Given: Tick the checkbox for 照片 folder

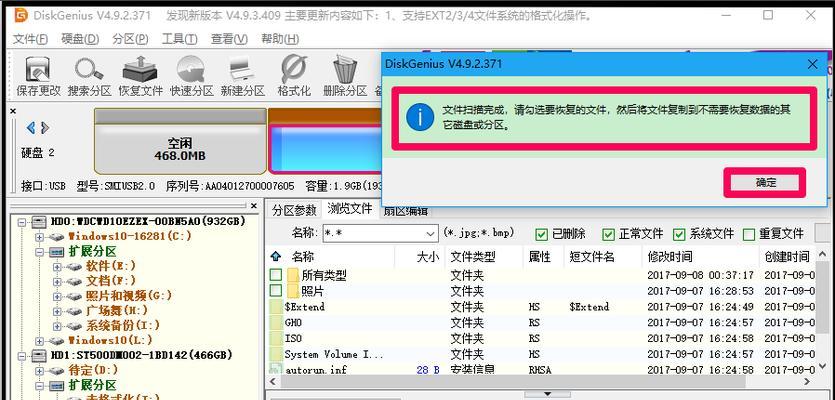Looking at the screenshot, I should pos(276,291).
